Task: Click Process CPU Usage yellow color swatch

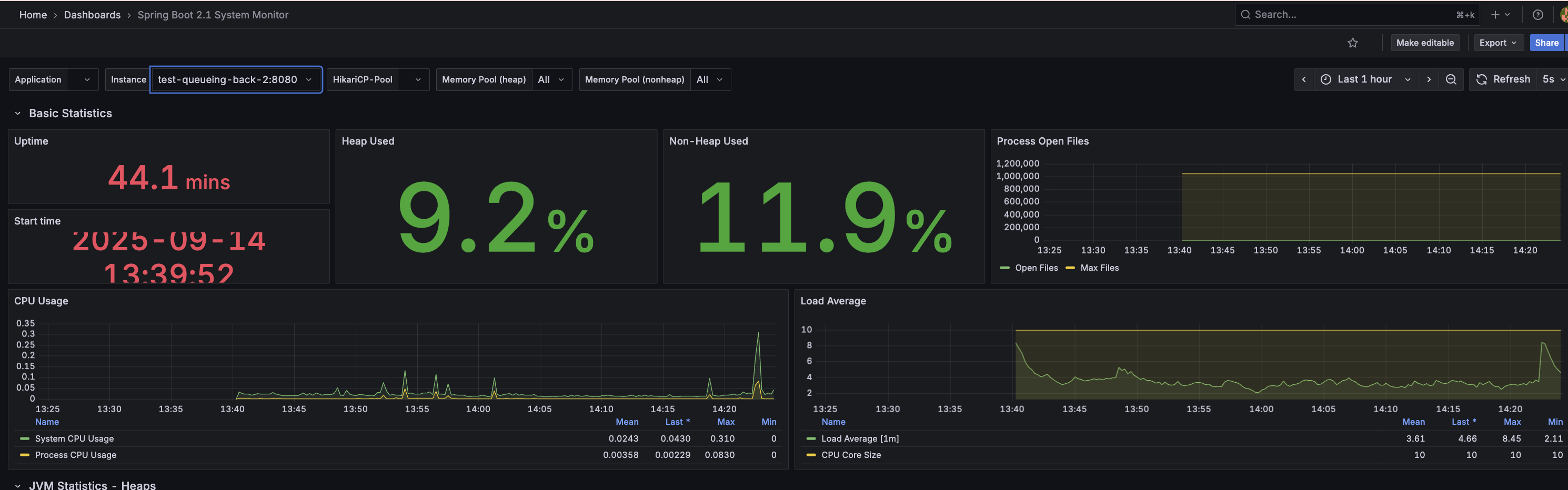Action: [x=24, y=455]
